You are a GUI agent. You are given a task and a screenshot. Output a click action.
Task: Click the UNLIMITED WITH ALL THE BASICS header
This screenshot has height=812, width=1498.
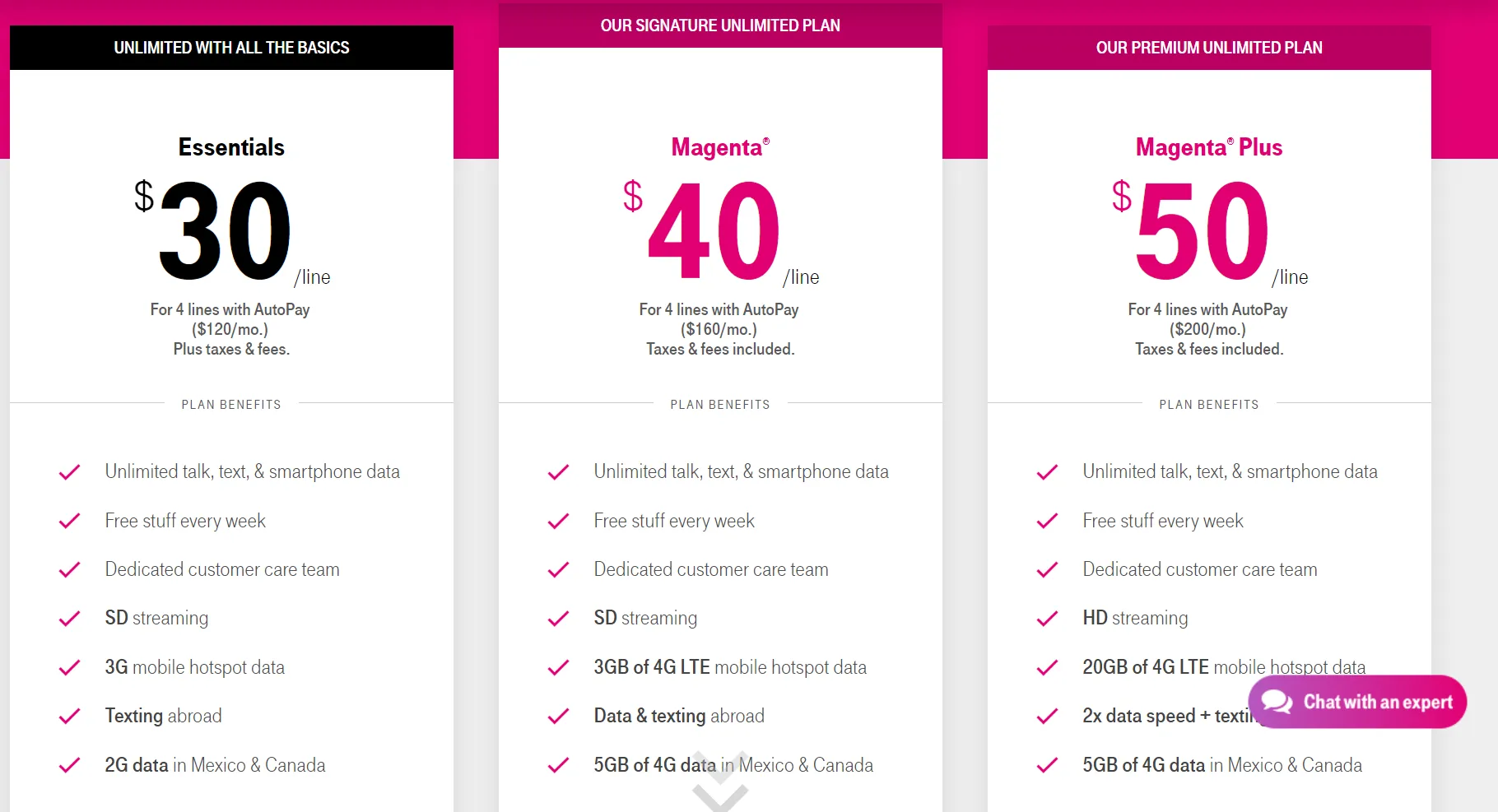(231, 48)
